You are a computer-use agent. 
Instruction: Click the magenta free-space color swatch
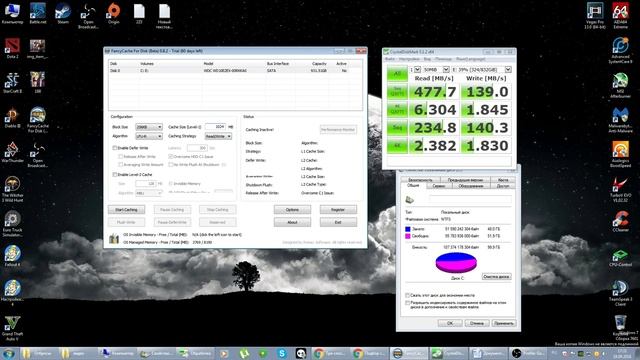point(407,236)
